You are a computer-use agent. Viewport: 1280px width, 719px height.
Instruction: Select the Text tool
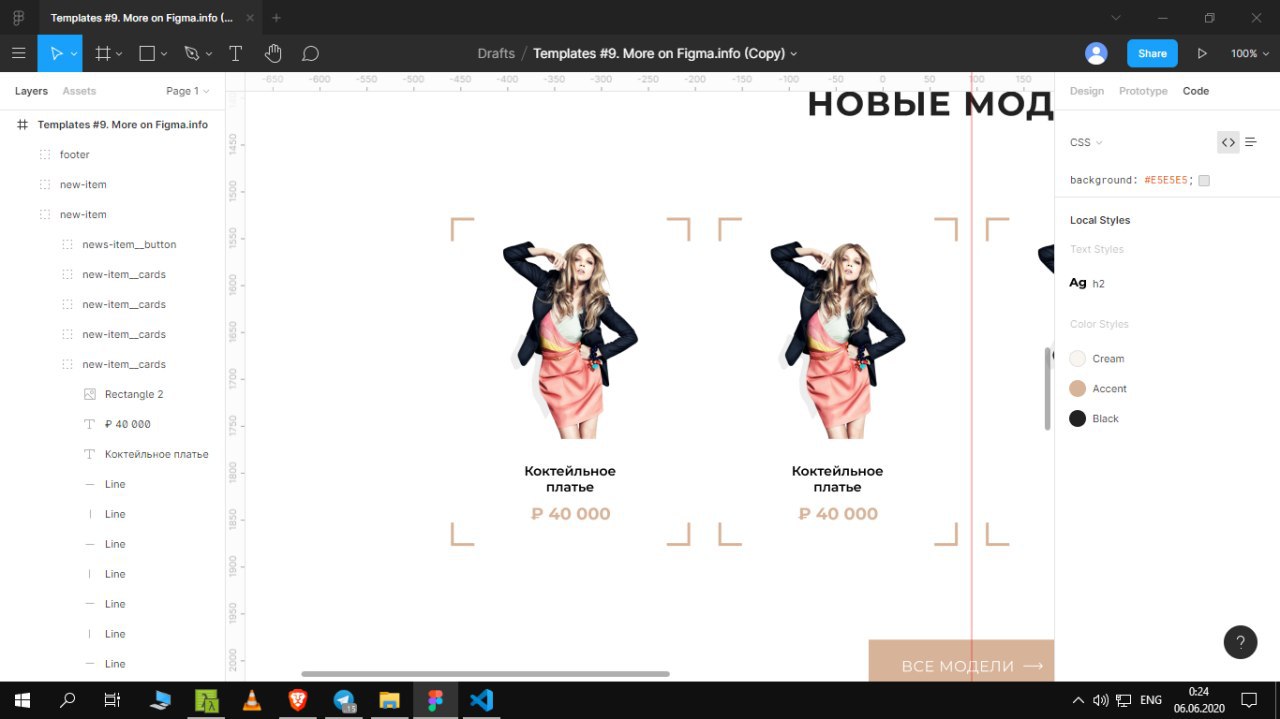tap(236, 53)
